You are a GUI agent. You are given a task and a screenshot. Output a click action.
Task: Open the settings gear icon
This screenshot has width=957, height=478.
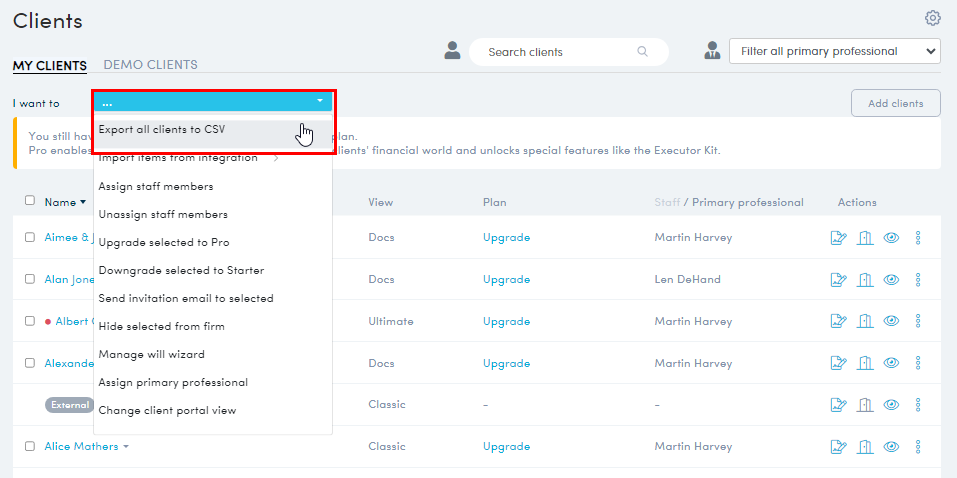933,18
